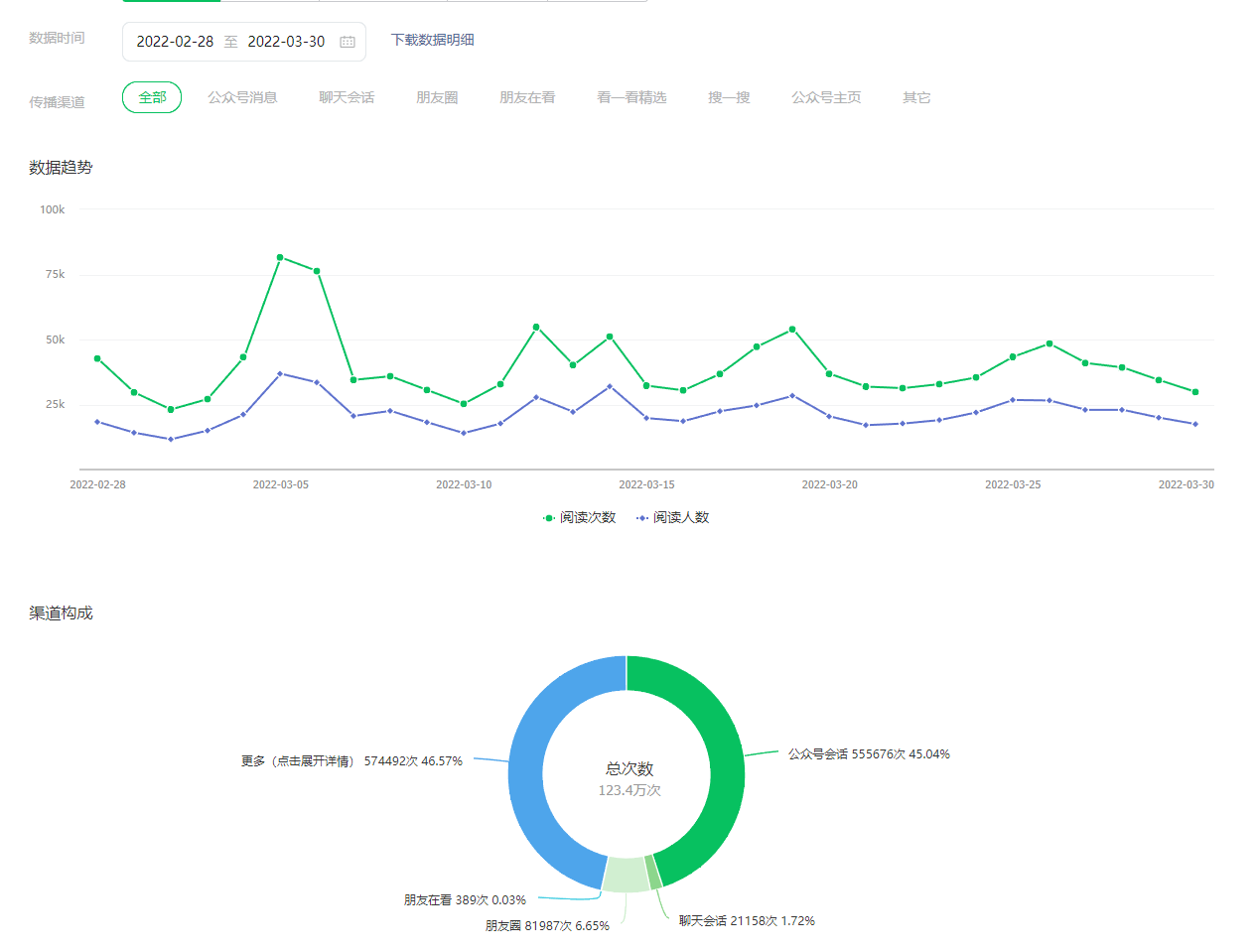Viewport: 1259px width, 952px height.
Task: Choose the 朋友在看 channel
Action: point(527,97)
